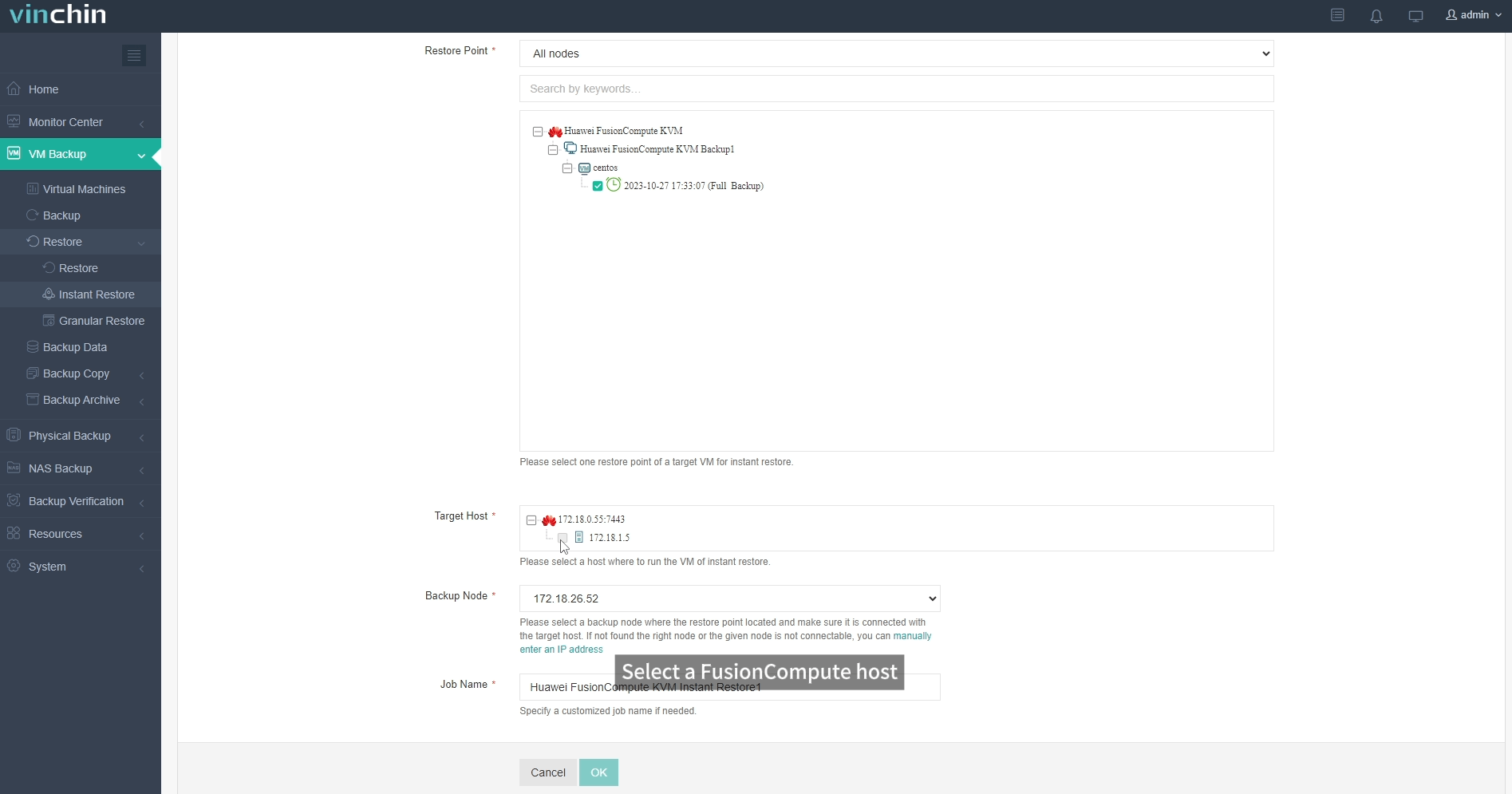1512x794 pixels.
Task: Click Granular Restore icon
Action: (x=49, y=320)
